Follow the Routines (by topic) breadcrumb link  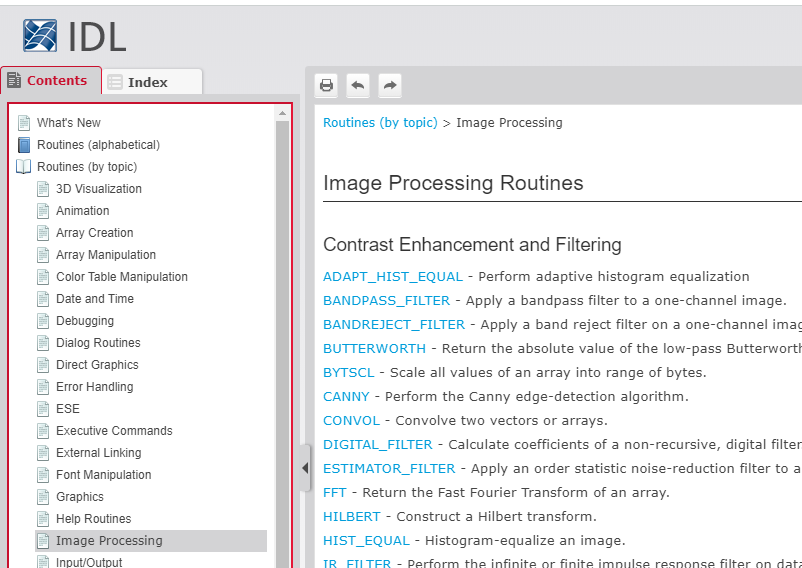coord(380,123)
